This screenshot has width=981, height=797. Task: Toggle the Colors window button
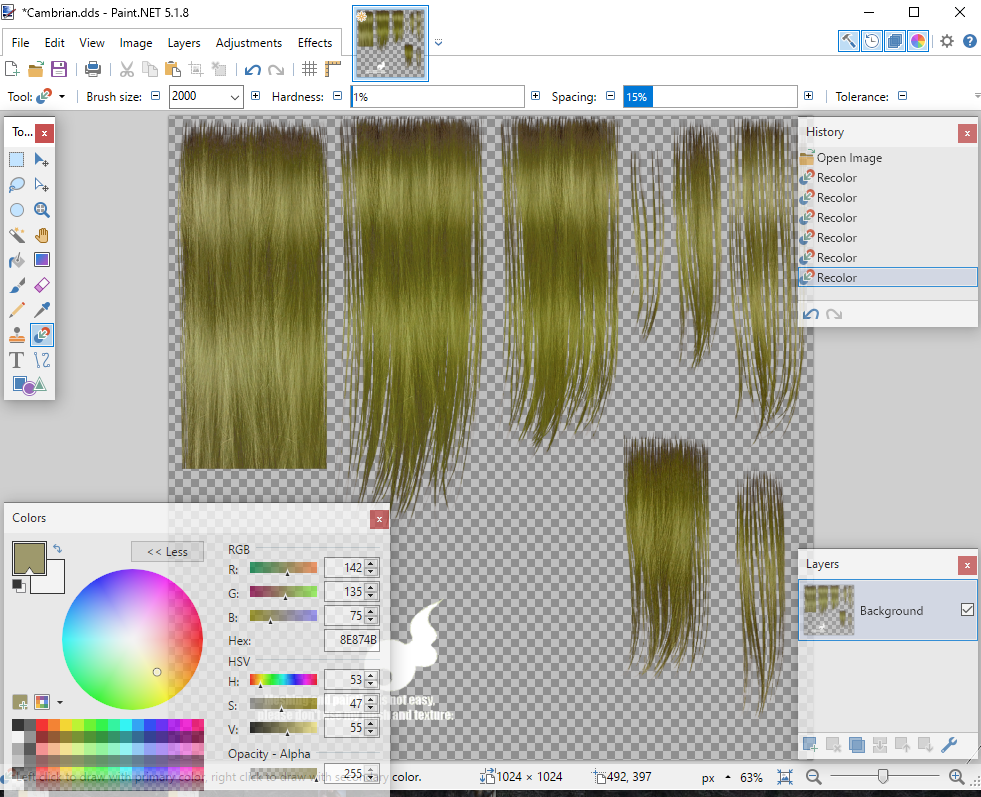click(918, 41)
